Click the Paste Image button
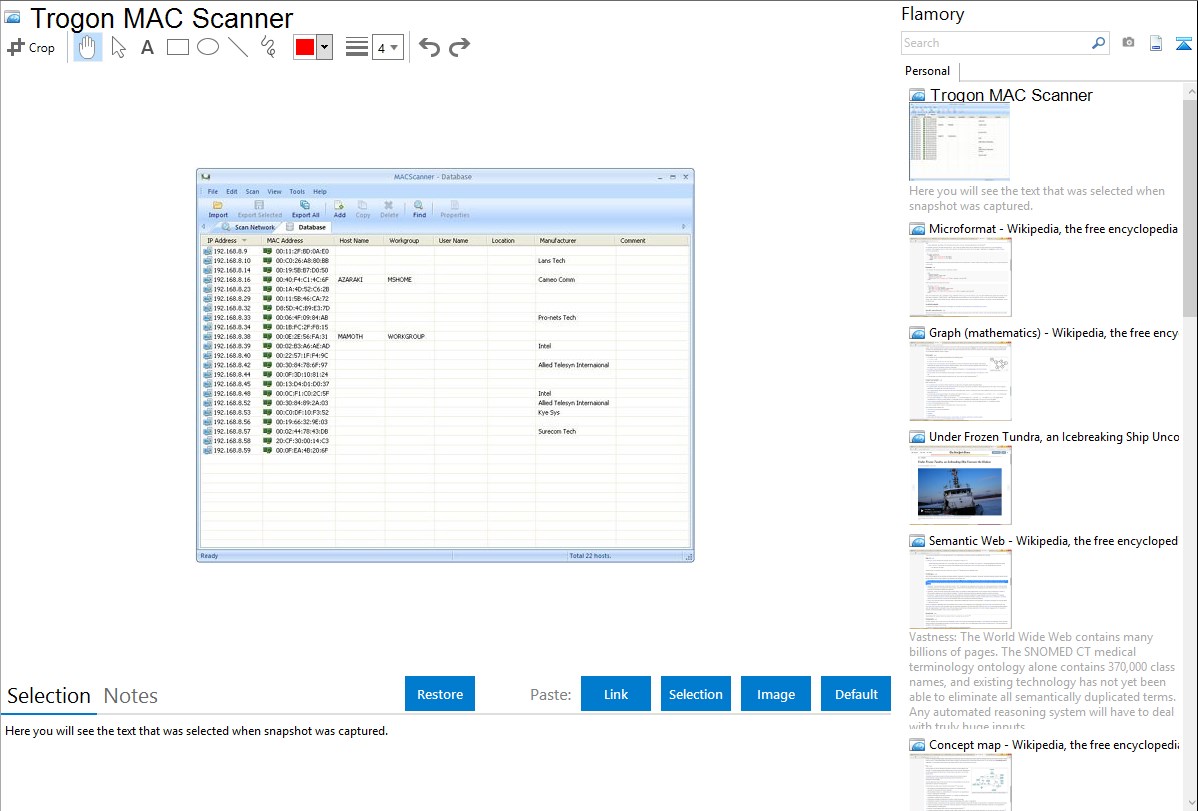The height and width of the screenshot is (811, 1198). [775, 694]
